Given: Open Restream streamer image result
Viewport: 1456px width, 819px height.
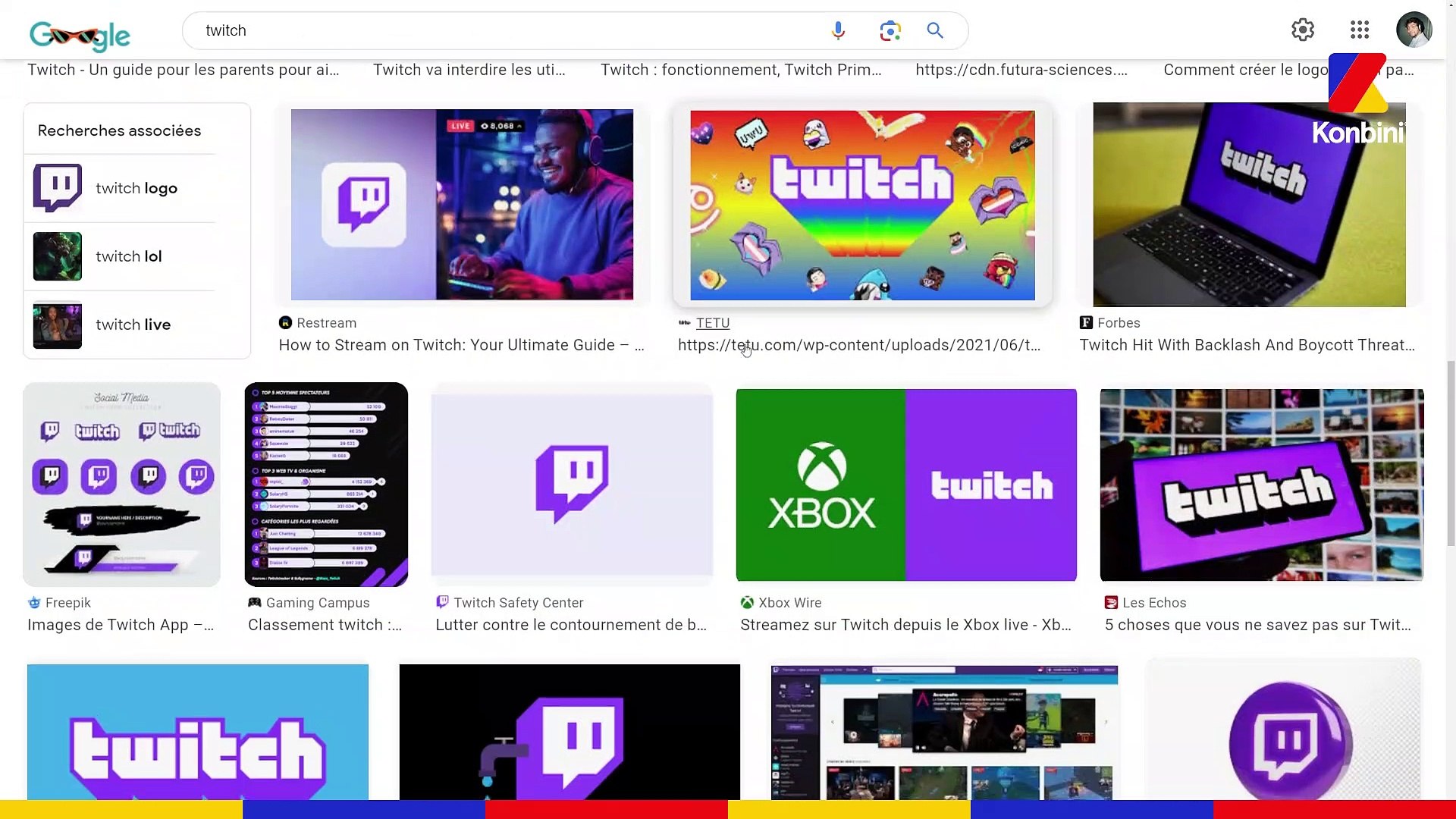Looking at the screenshot, I should point(462,205).
